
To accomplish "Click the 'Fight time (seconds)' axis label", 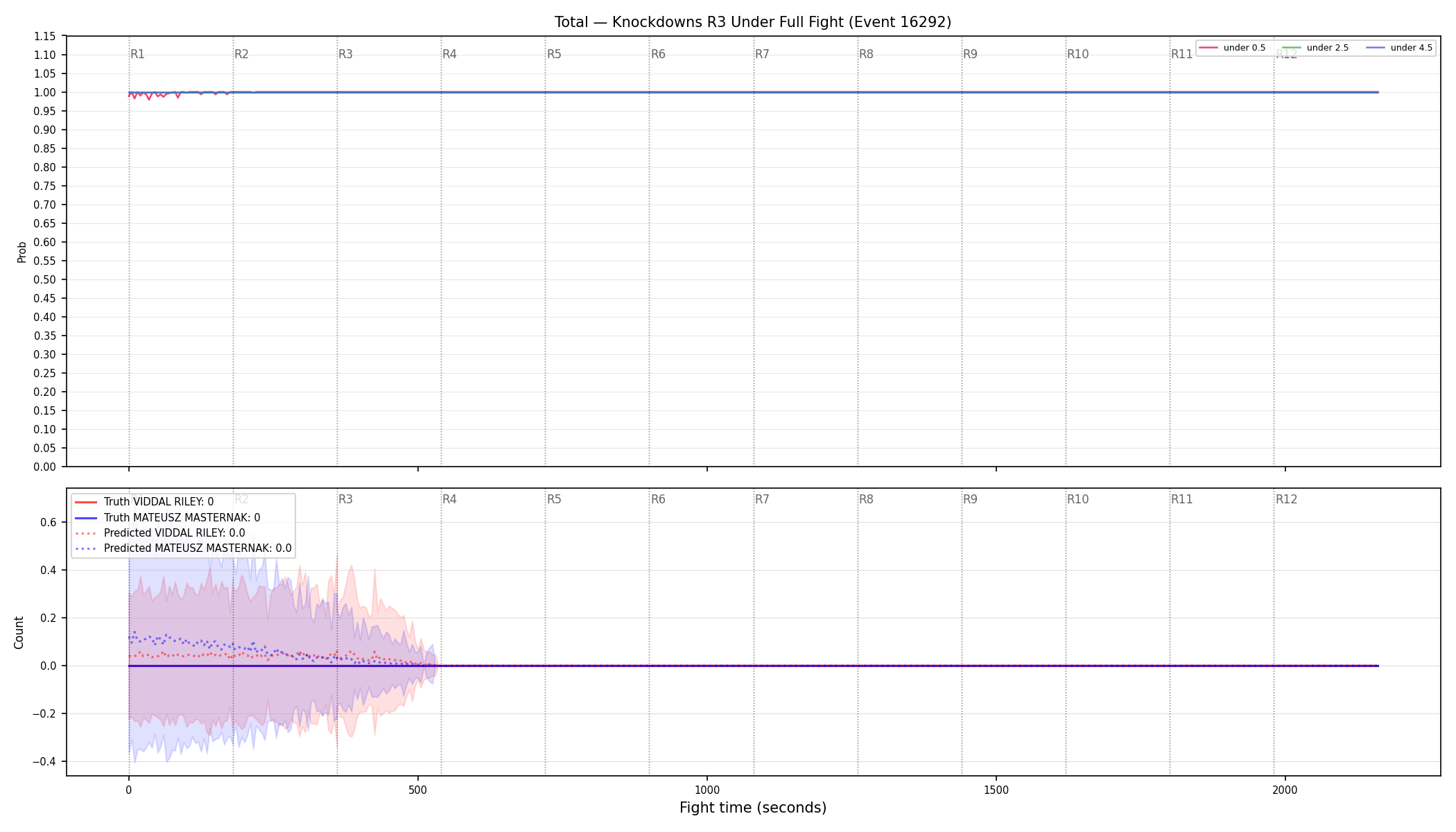I will [753, 808].
